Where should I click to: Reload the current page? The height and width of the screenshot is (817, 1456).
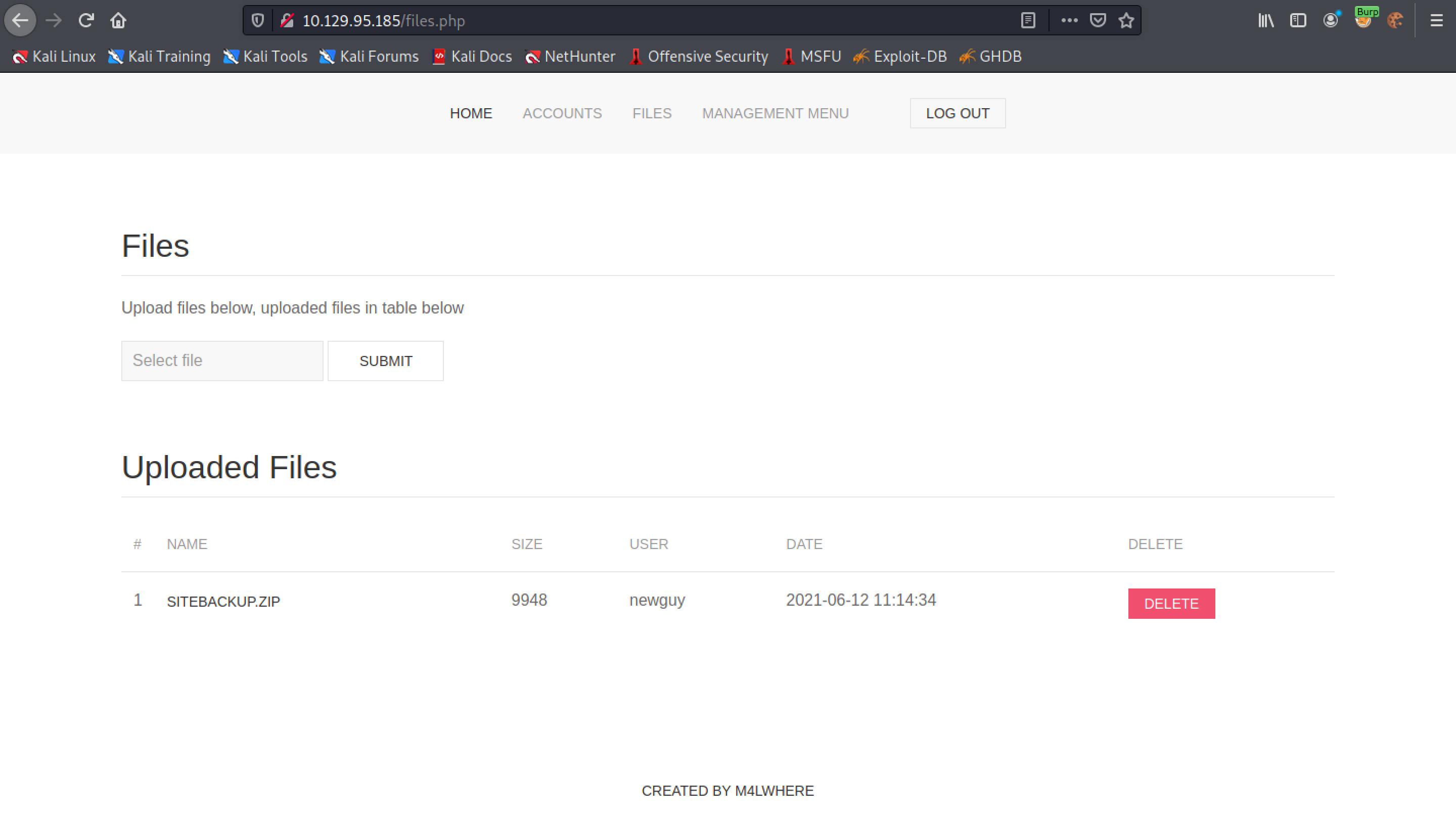click(x=86, y=20)
